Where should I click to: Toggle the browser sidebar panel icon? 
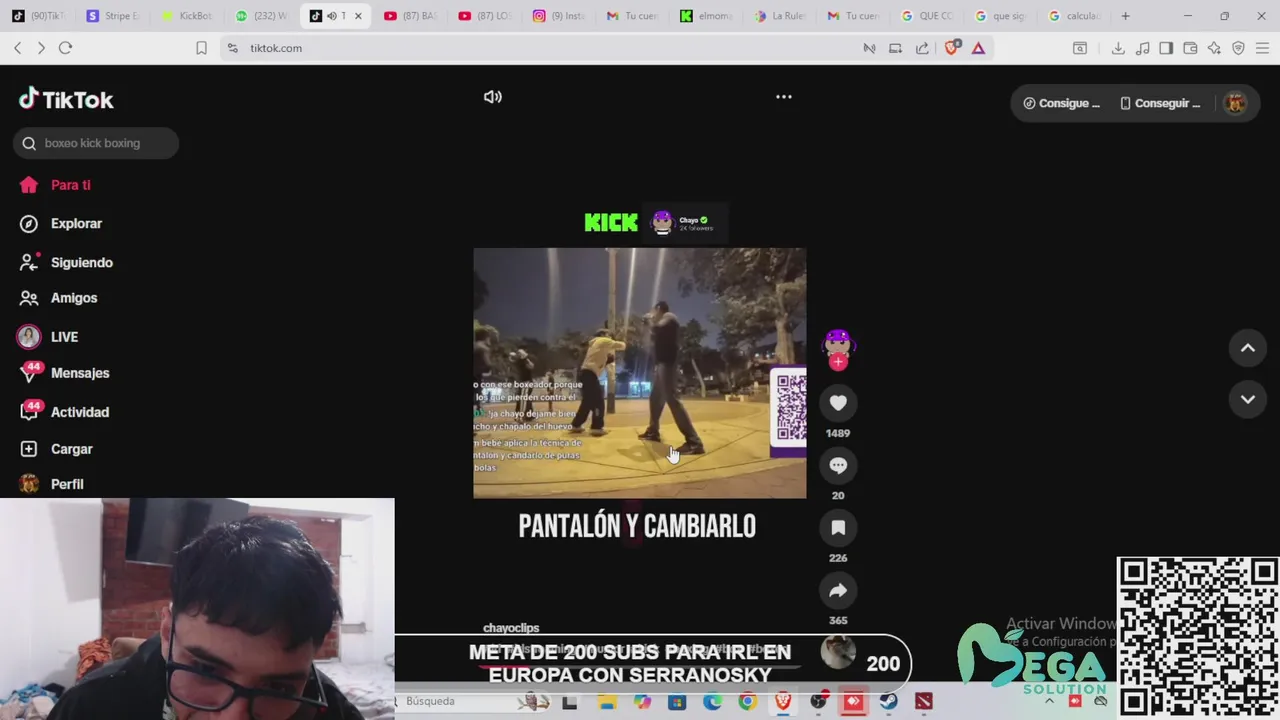[x=1166, y=48]
